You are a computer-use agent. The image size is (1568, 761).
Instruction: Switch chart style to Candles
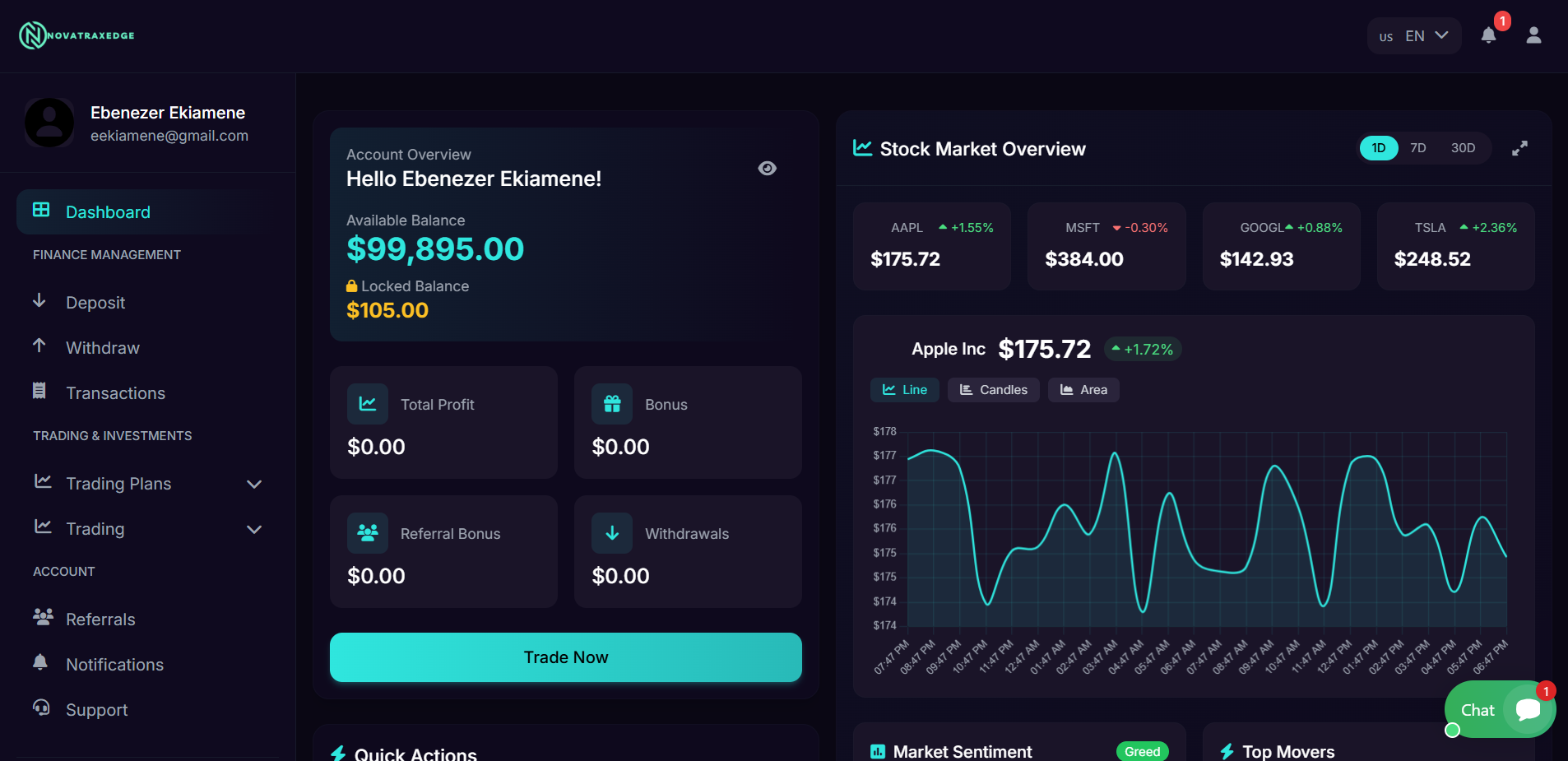993,389
